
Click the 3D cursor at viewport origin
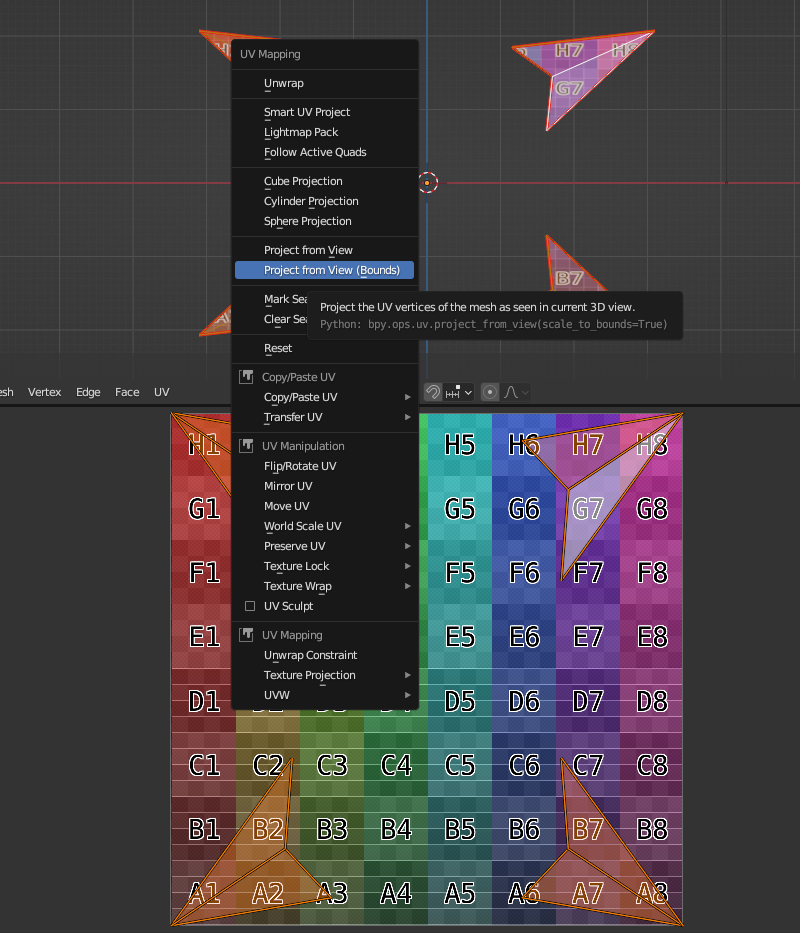pos(427,183)
